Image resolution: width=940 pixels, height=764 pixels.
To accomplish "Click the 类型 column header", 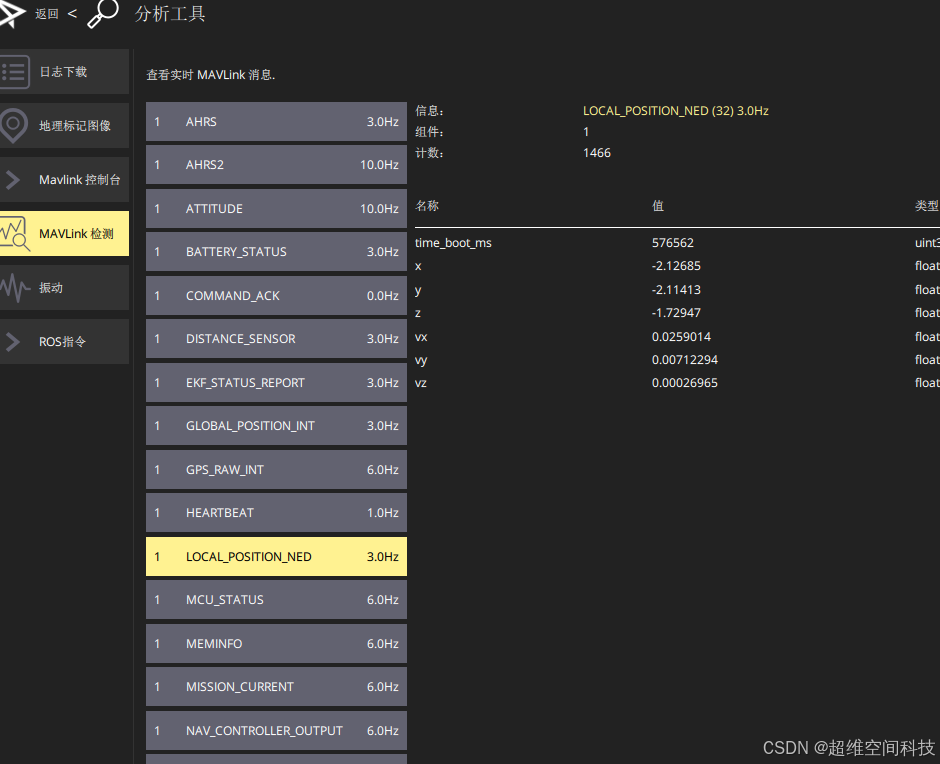I will point(927,206).
